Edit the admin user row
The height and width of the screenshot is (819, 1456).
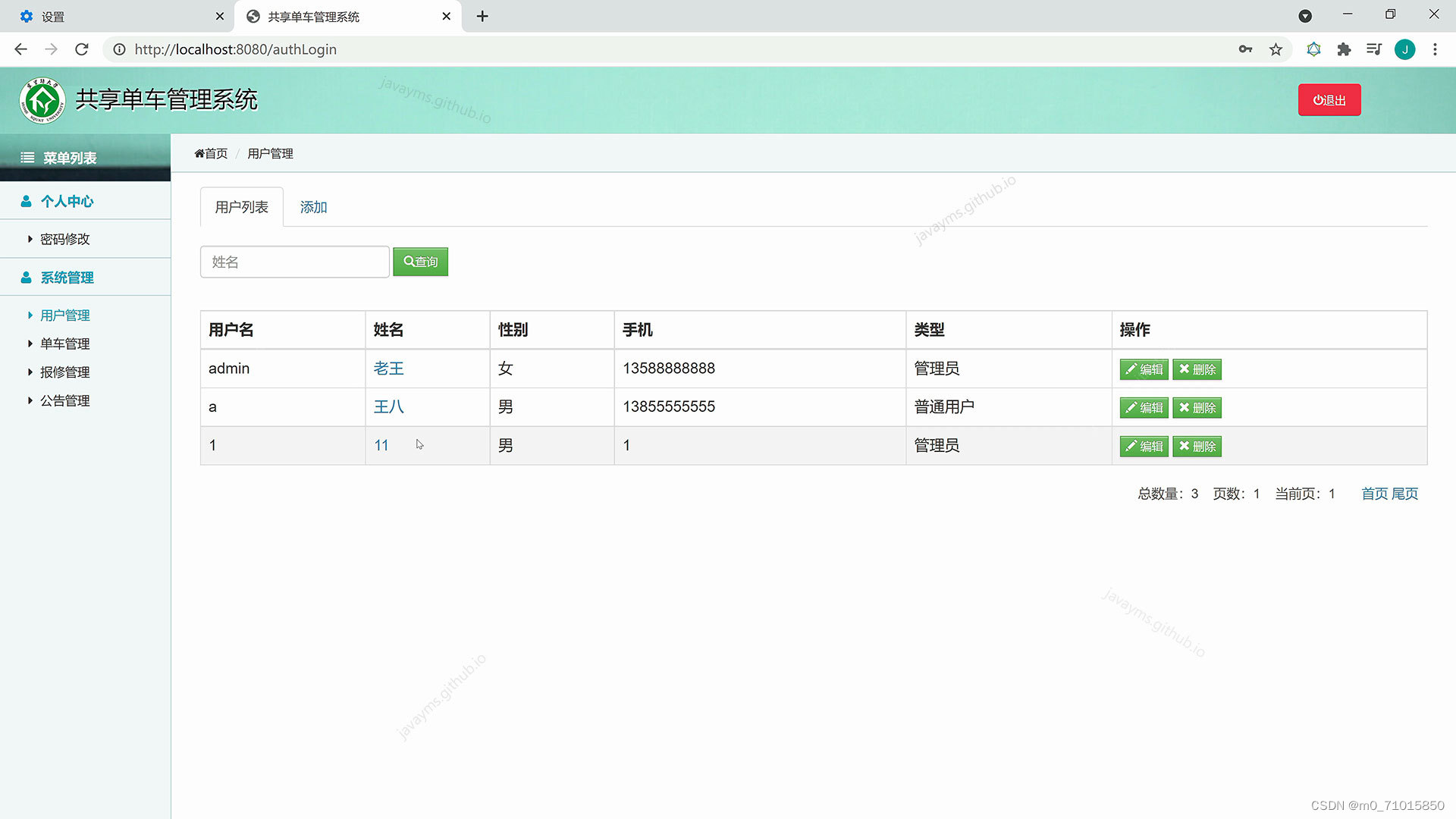point(1144,369)
